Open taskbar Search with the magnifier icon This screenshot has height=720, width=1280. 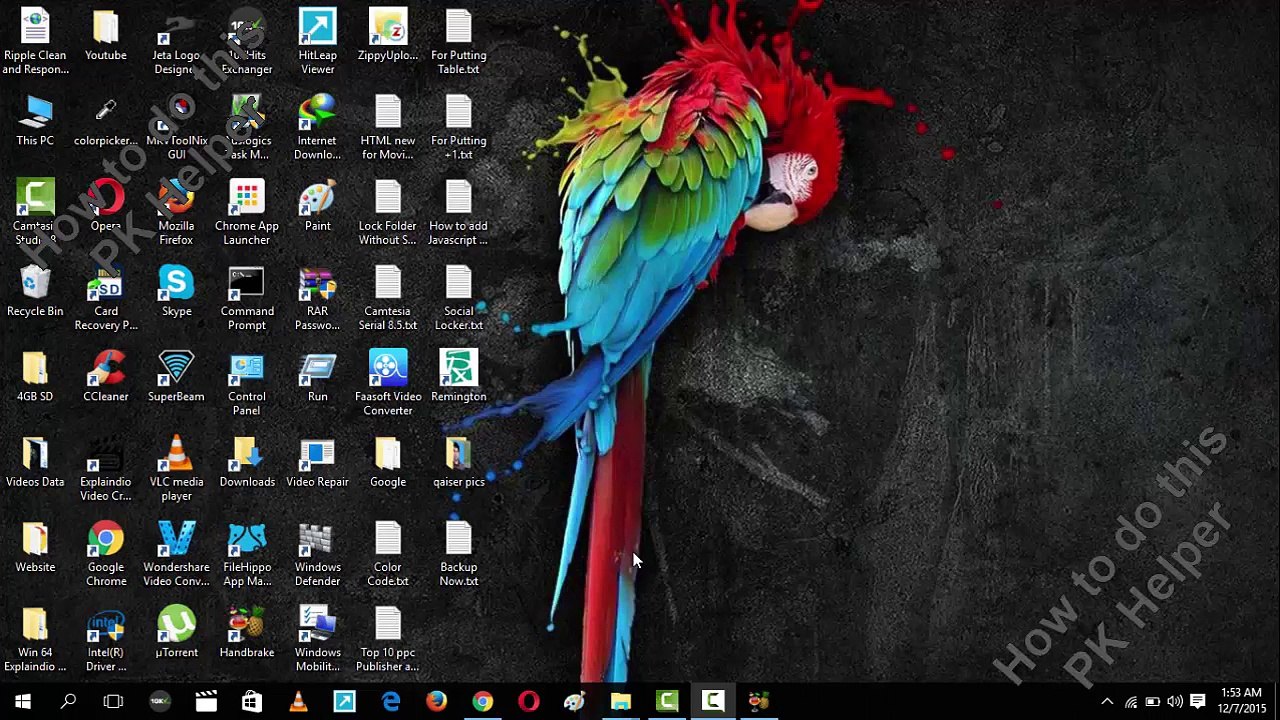tap(68, 701)
